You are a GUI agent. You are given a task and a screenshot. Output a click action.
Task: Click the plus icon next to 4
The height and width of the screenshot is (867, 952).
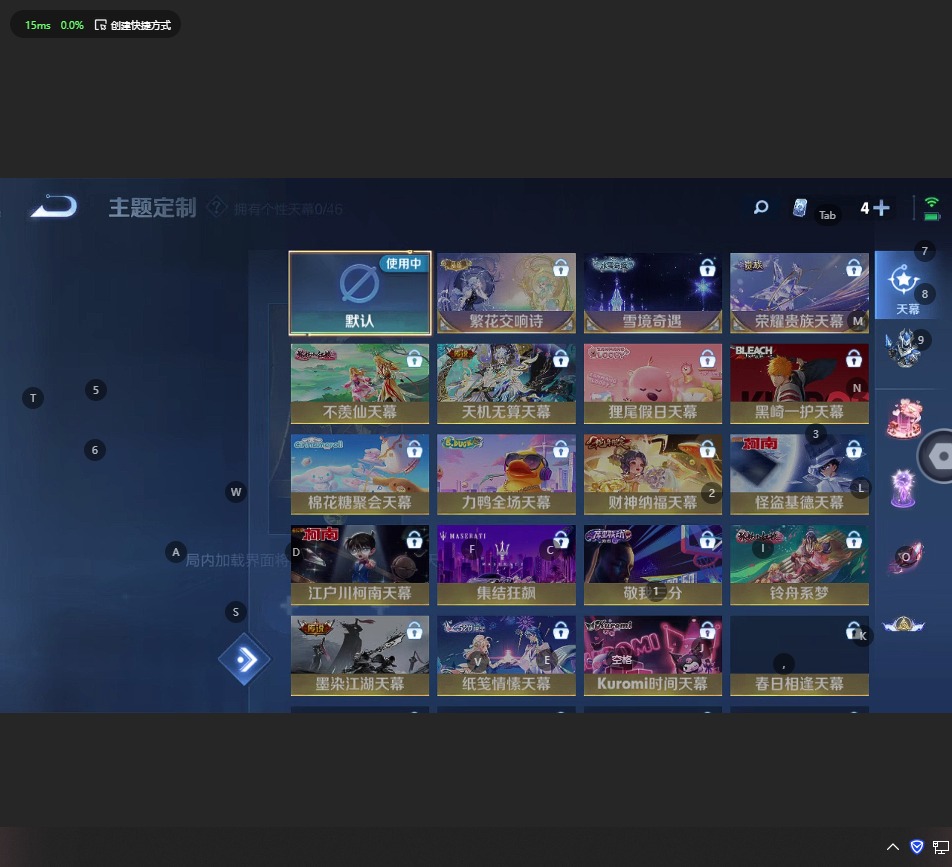coord(881,208)
